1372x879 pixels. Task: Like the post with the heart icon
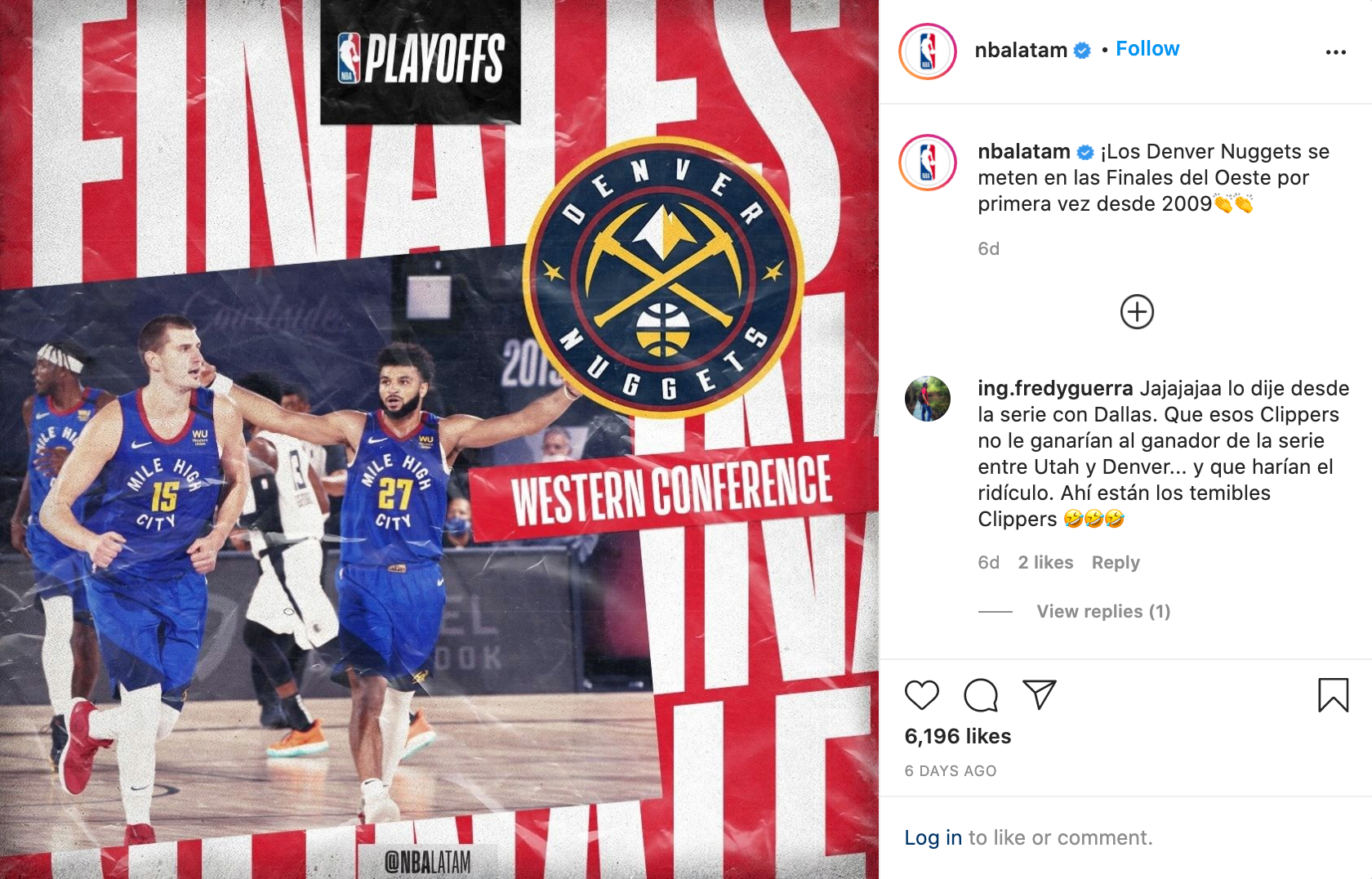pyautogui.click(x=922, y=695)
